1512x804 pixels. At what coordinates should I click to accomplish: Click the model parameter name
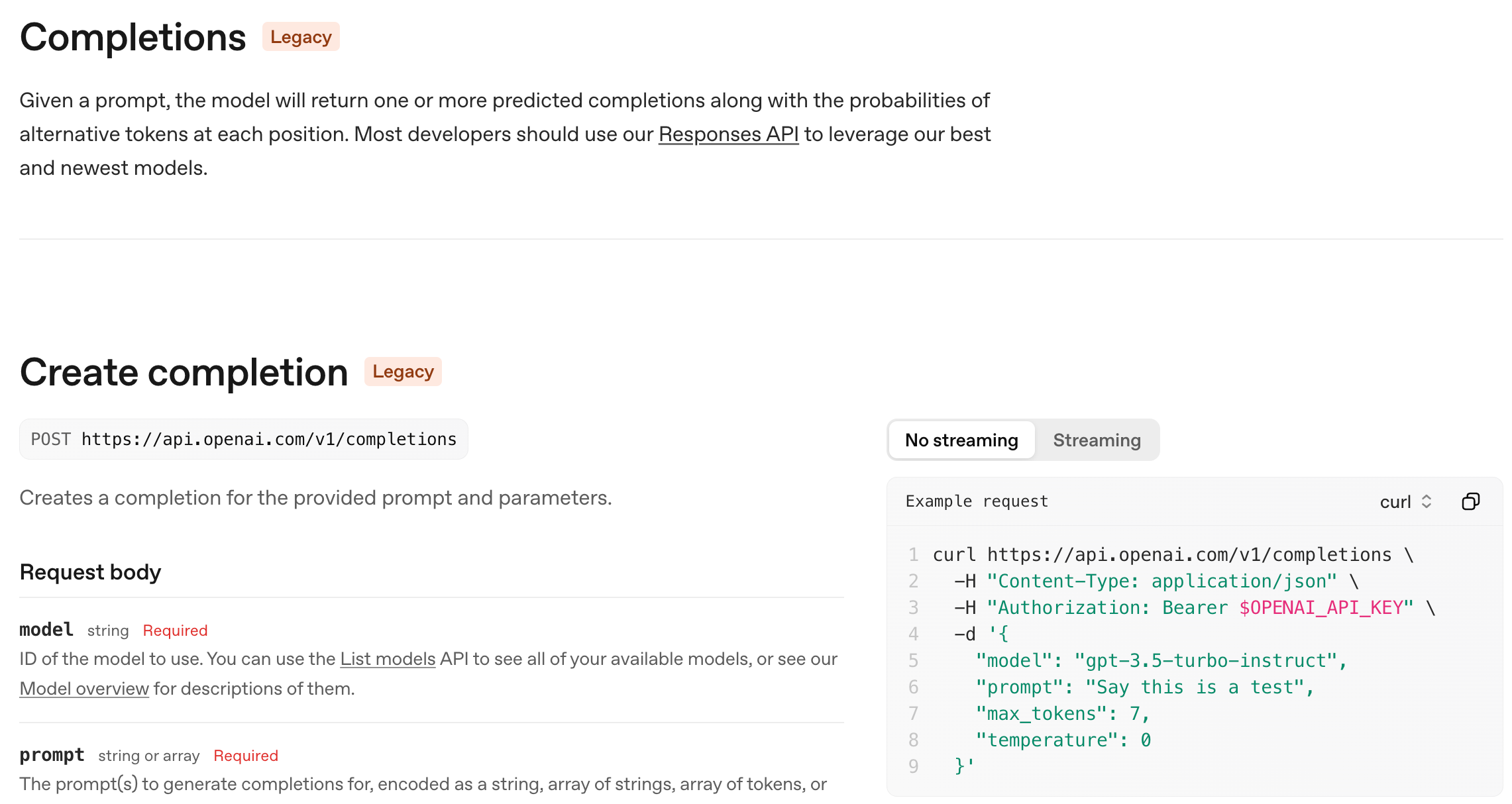46,630
